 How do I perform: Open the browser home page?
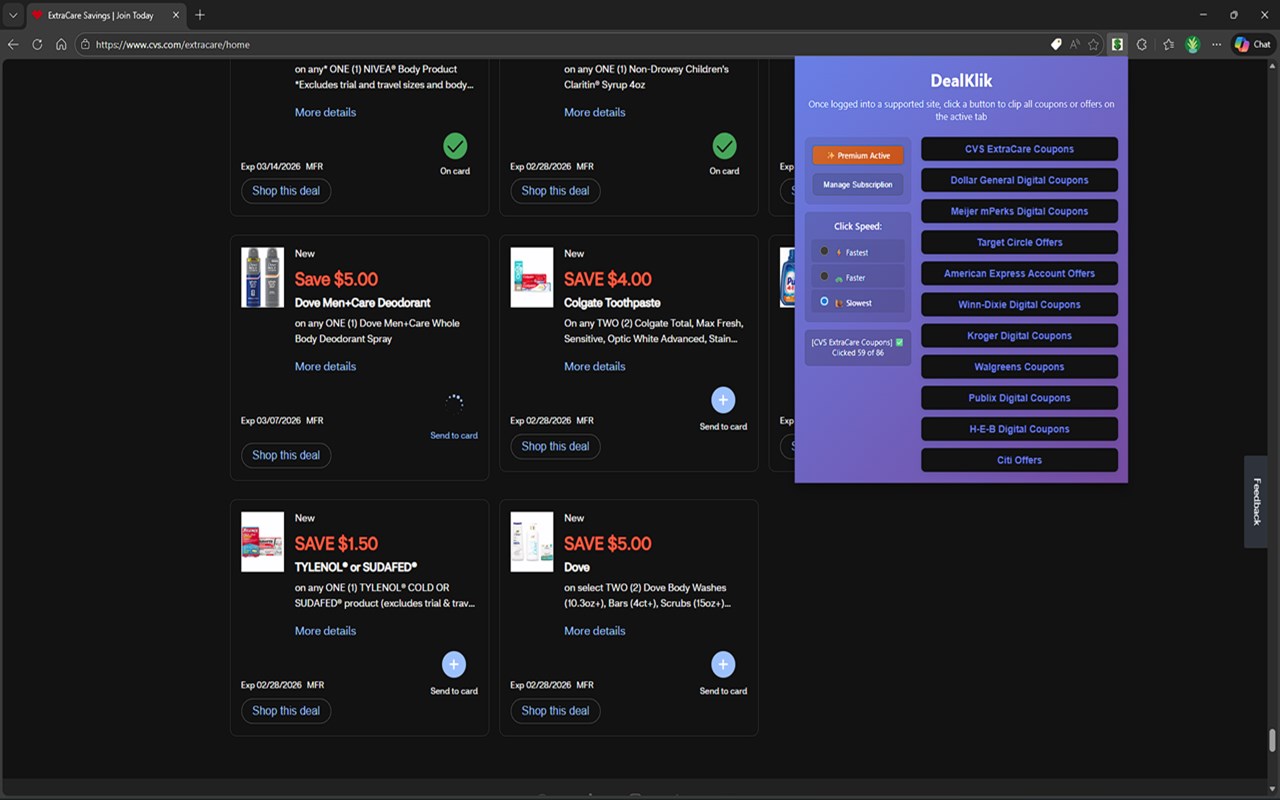point(61,44)
